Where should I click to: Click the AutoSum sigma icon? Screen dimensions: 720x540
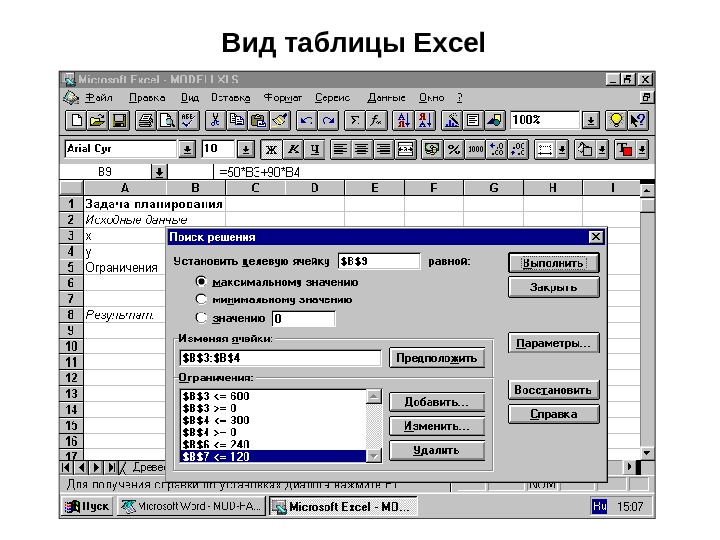354,121
